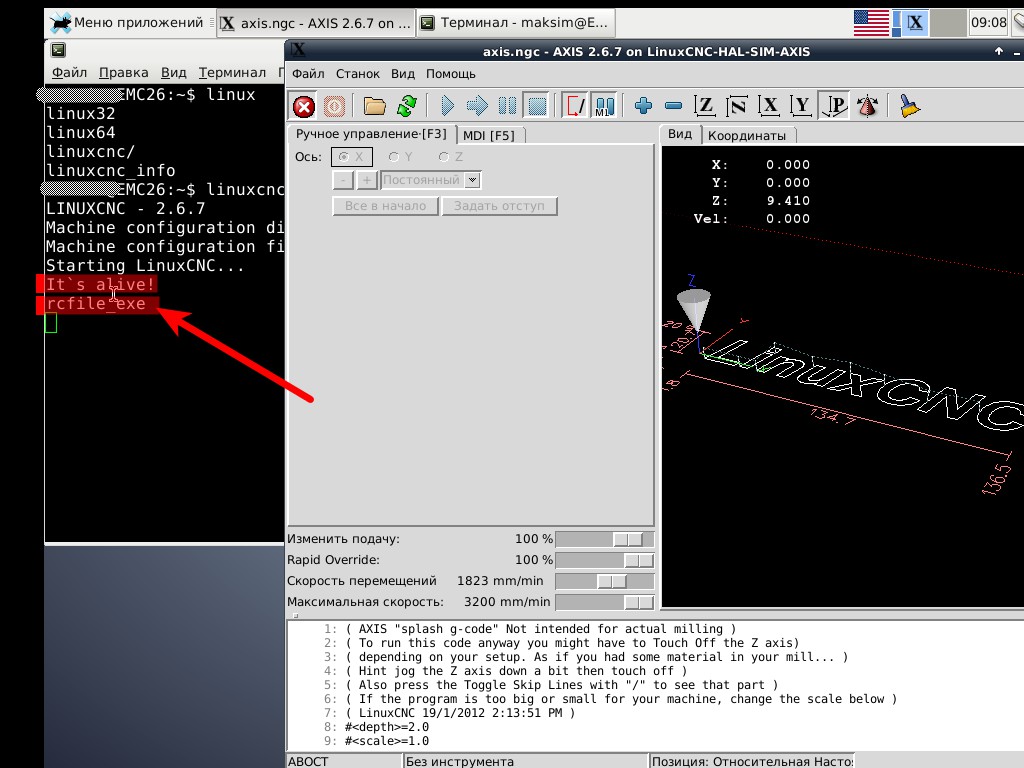Screen dimensions: 1024x768
Task: Clear the live plot with the broom icon
Action: click(909, 106)
